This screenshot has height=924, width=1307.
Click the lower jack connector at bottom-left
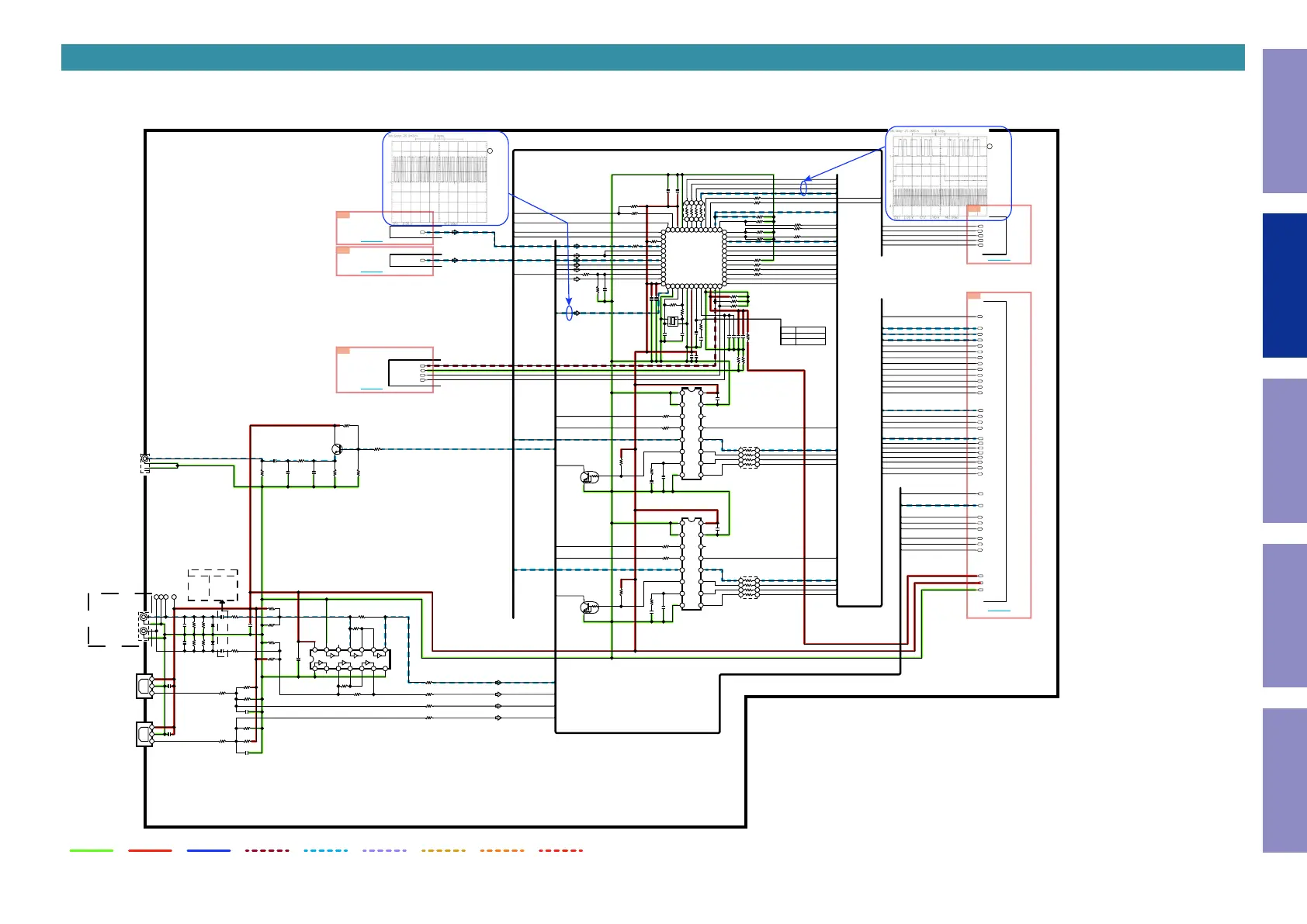[x=145, y=734]
